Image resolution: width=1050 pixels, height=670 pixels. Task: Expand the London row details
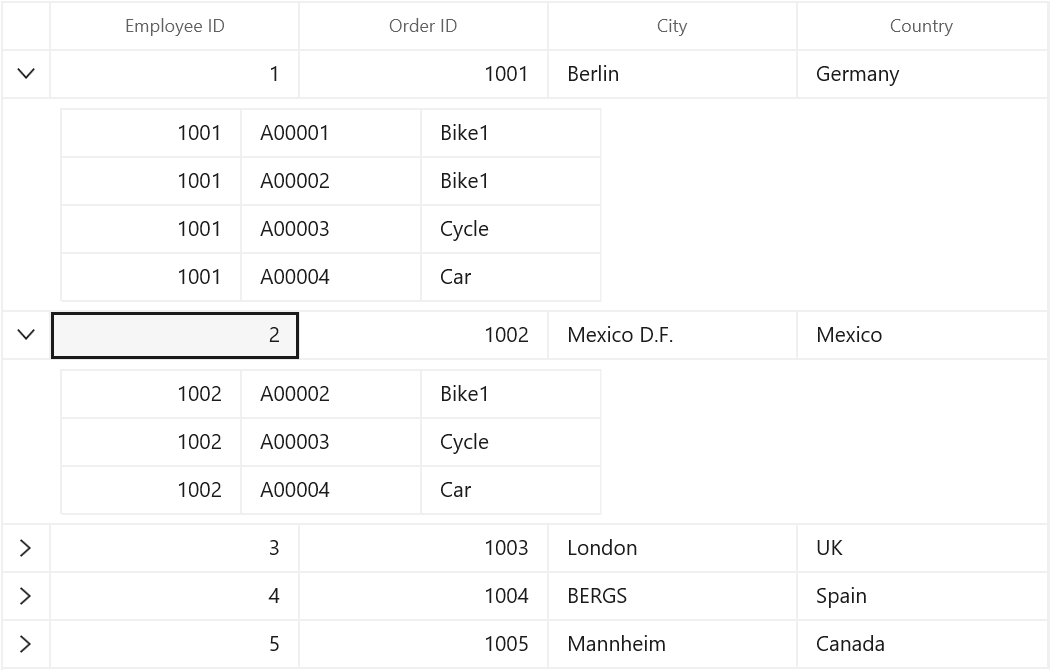25,548
